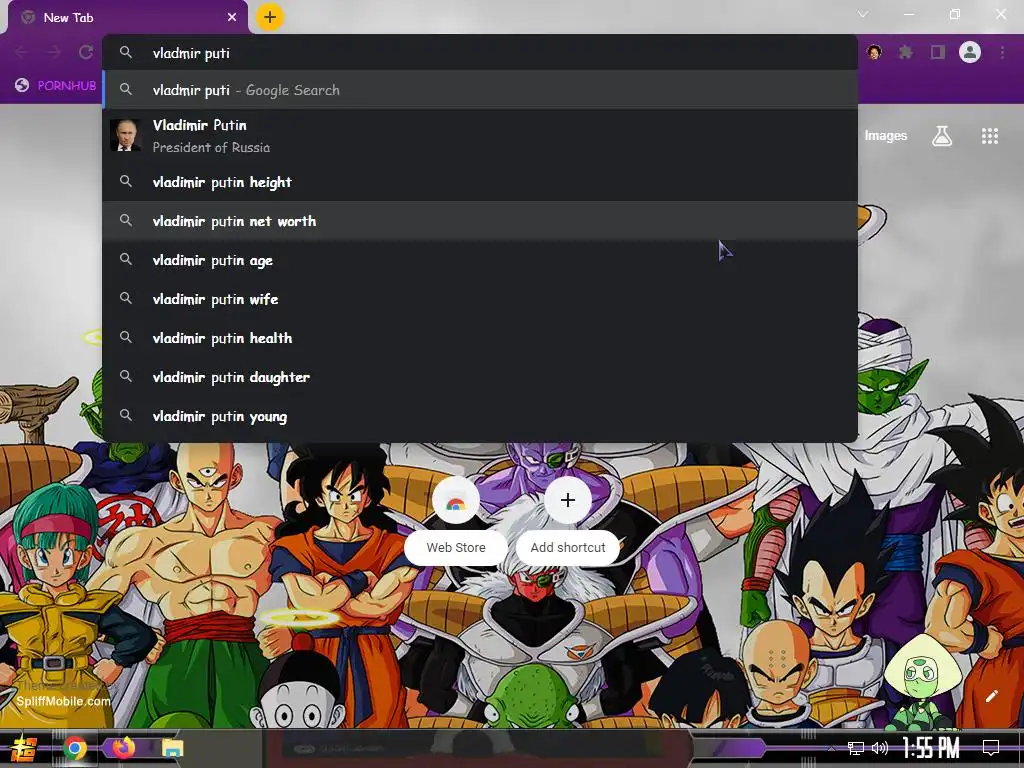Open volume control tray icon
The width and height of the screenshot is (1024, 768).
[880, 748]
